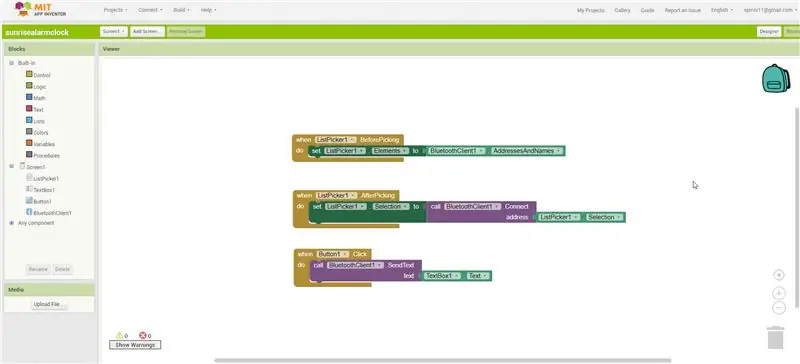800x364 pixels.
Task: Zoom out with the minus icon
Action: coord(779,307)
